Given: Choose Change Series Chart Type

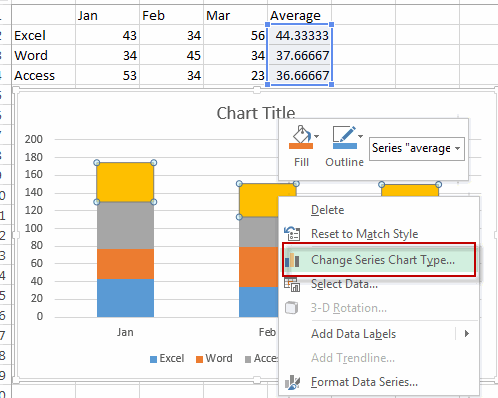Looking at the screenshot, I should [379, 260].
